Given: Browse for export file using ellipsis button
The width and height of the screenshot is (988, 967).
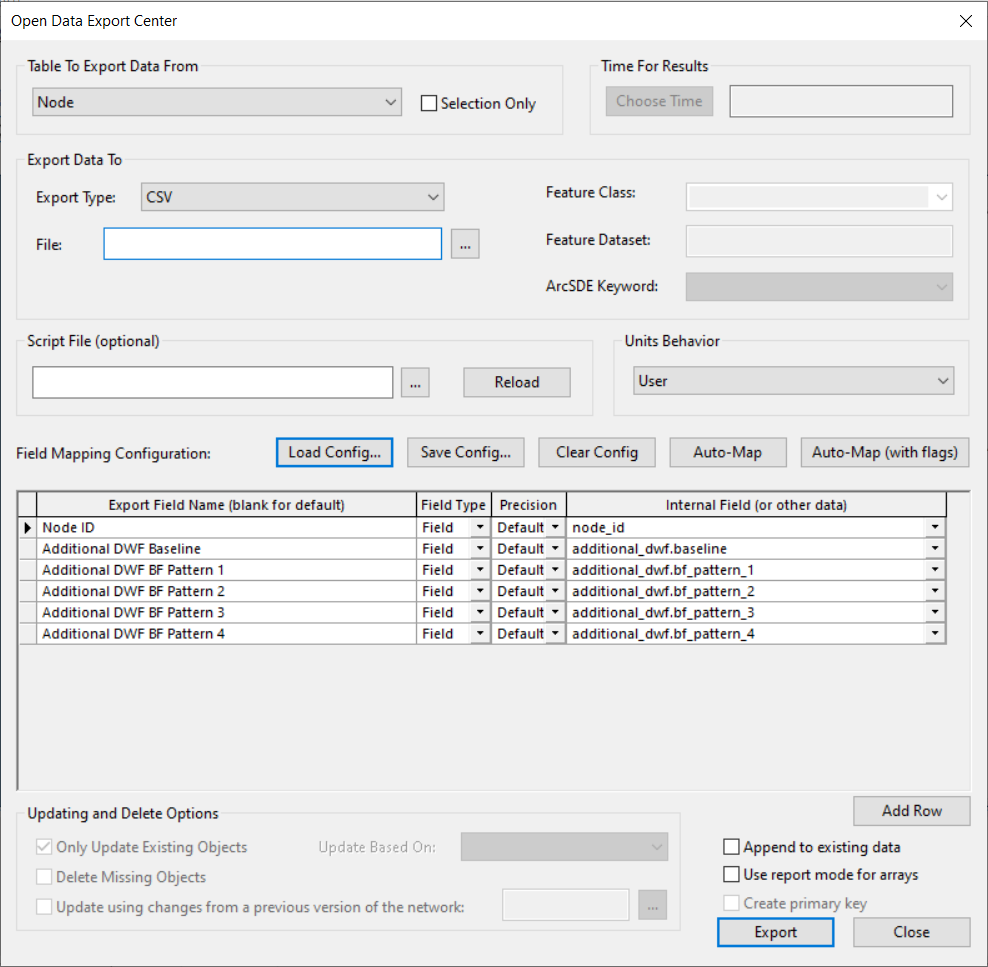Looking at the screenshot, I should [465, 243].
